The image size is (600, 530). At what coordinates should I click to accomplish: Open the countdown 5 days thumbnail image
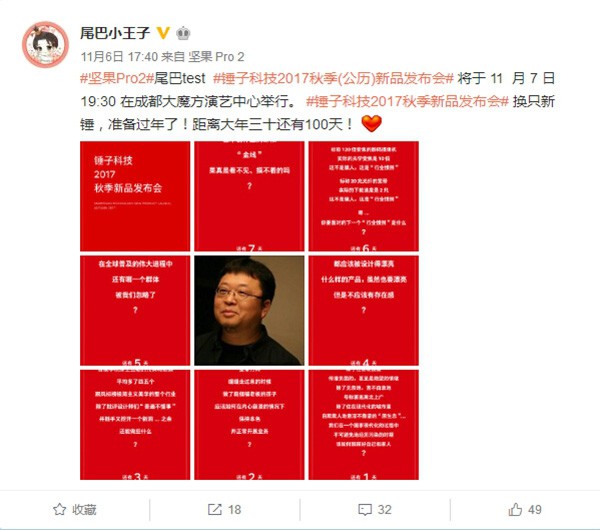click(x=135, y=310)
